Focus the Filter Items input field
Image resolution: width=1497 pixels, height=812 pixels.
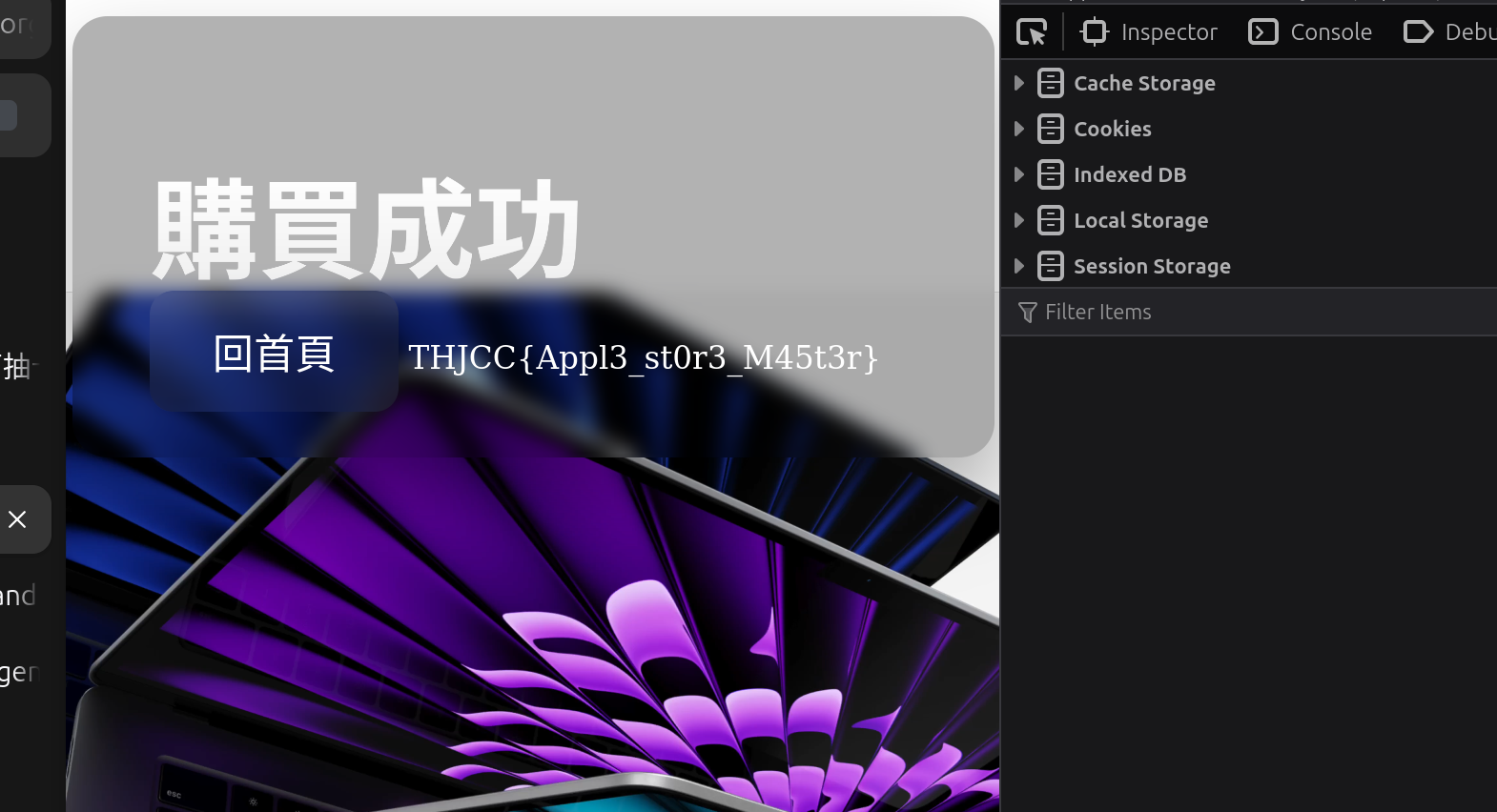[x=1249, y=312]
